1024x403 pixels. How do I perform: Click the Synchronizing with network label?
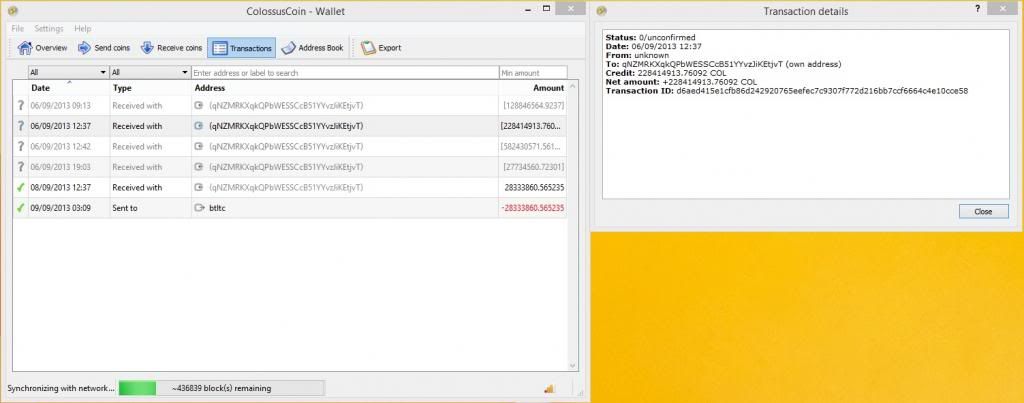pyautogui.click(x=61, y=388)
